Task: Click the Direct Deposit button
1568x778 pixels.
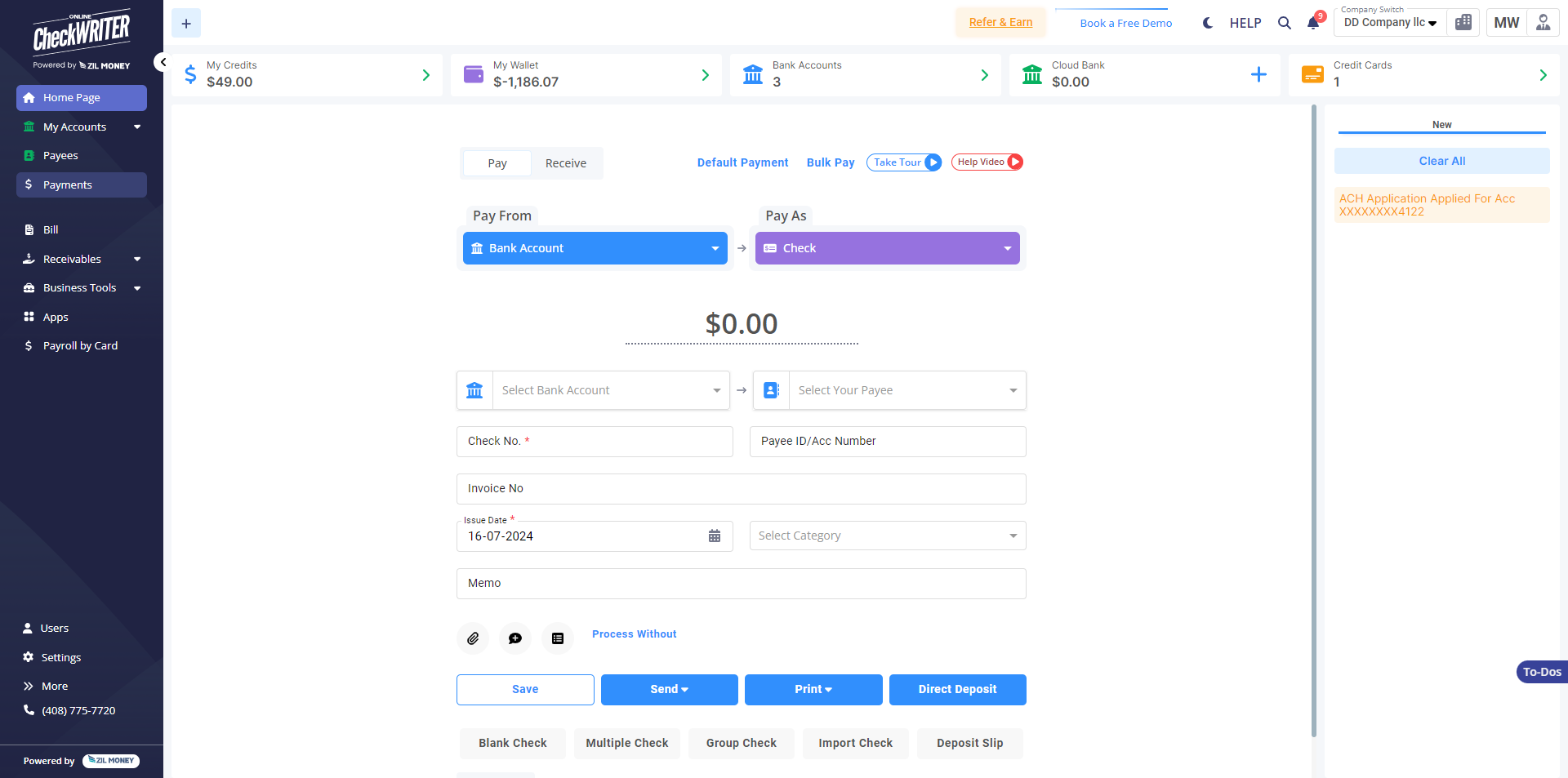Action: click(x=958, y=690)
